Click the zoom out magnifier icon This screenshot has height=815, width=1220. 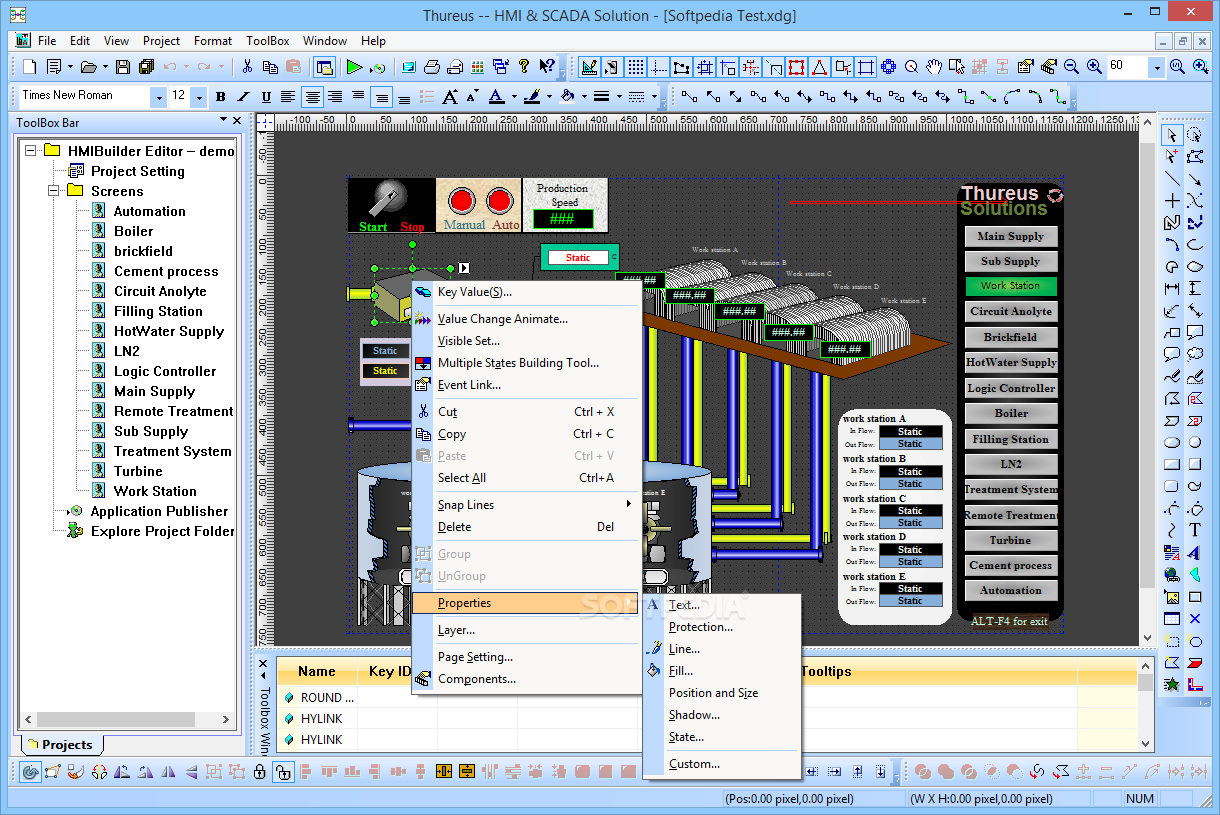pyautogui.click(x=1071, y=67)
